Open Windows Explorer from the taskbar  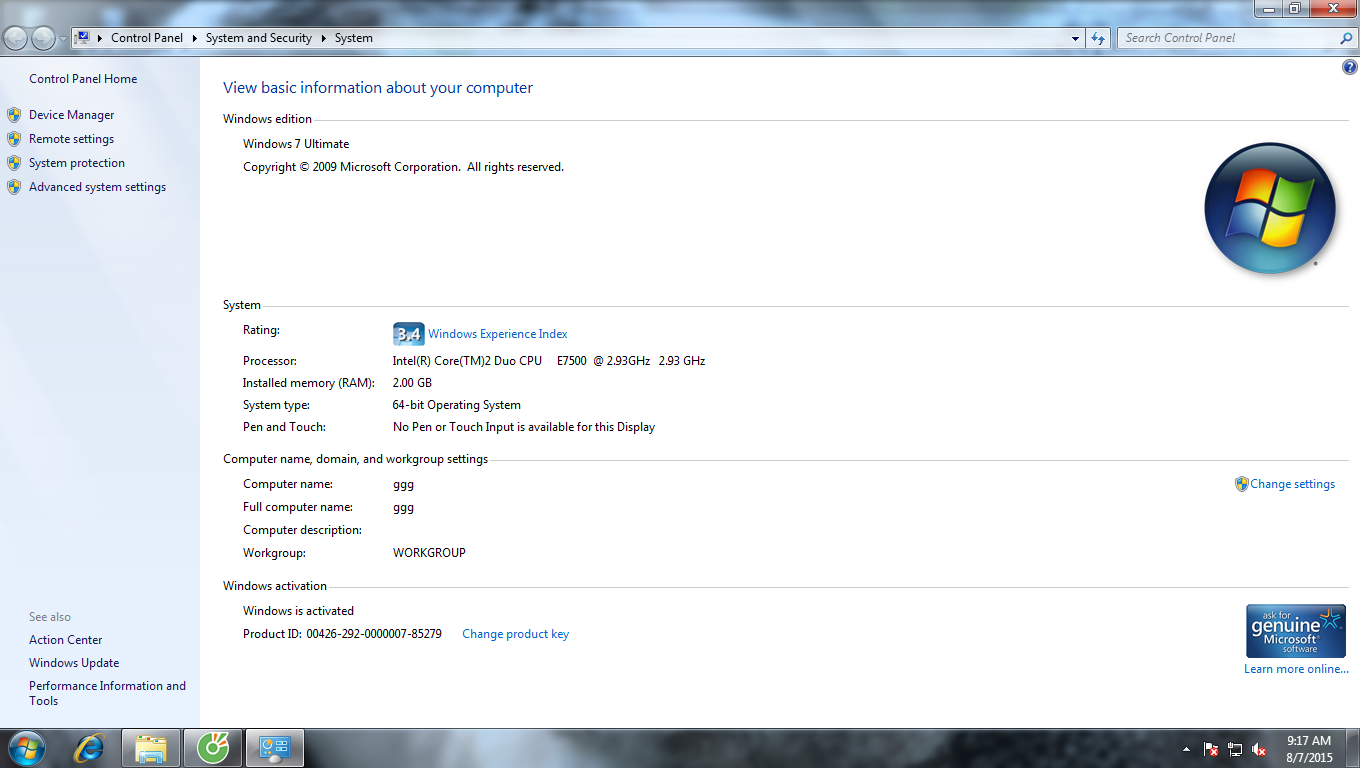point(151,748)
